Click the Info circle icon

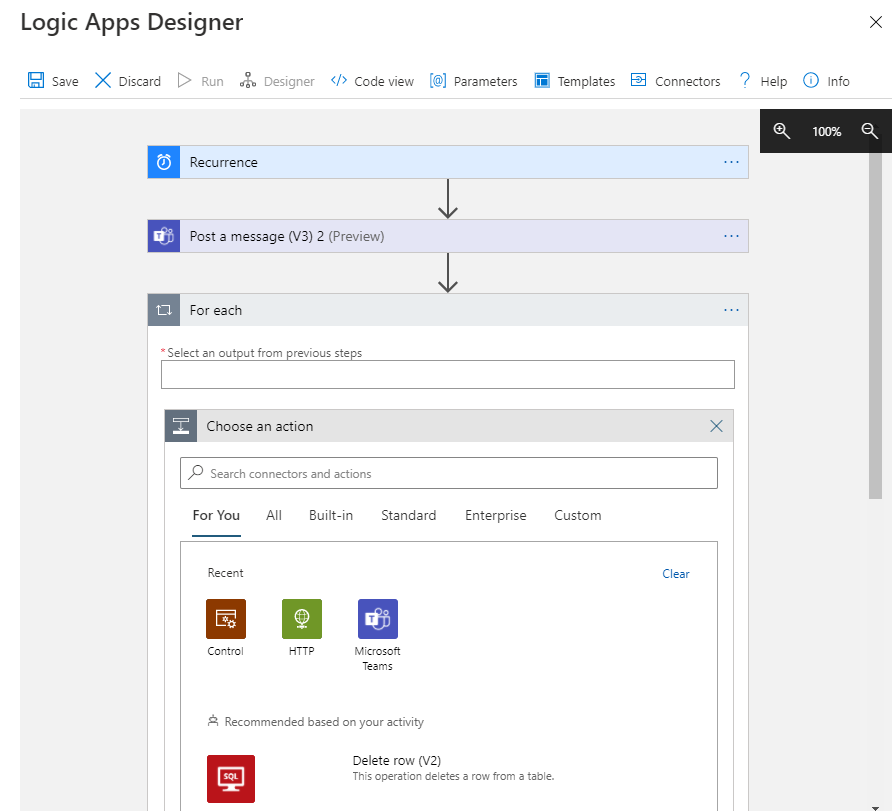coord(811,80)
